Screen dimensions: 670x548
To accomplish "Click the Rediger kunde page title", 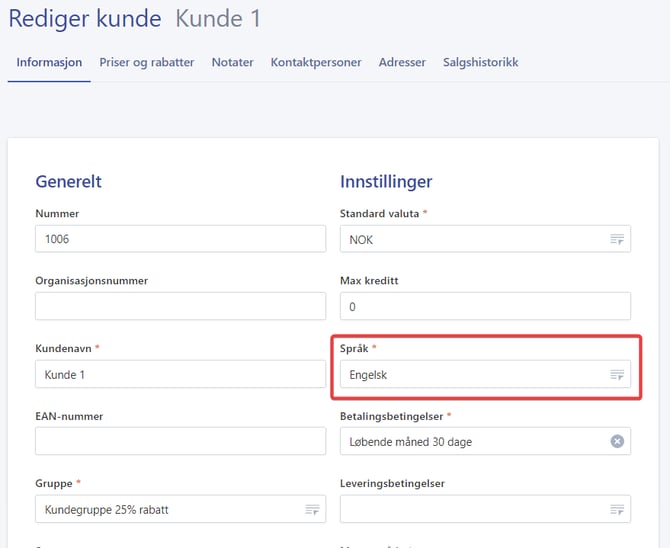I will (x=85, y=19).
